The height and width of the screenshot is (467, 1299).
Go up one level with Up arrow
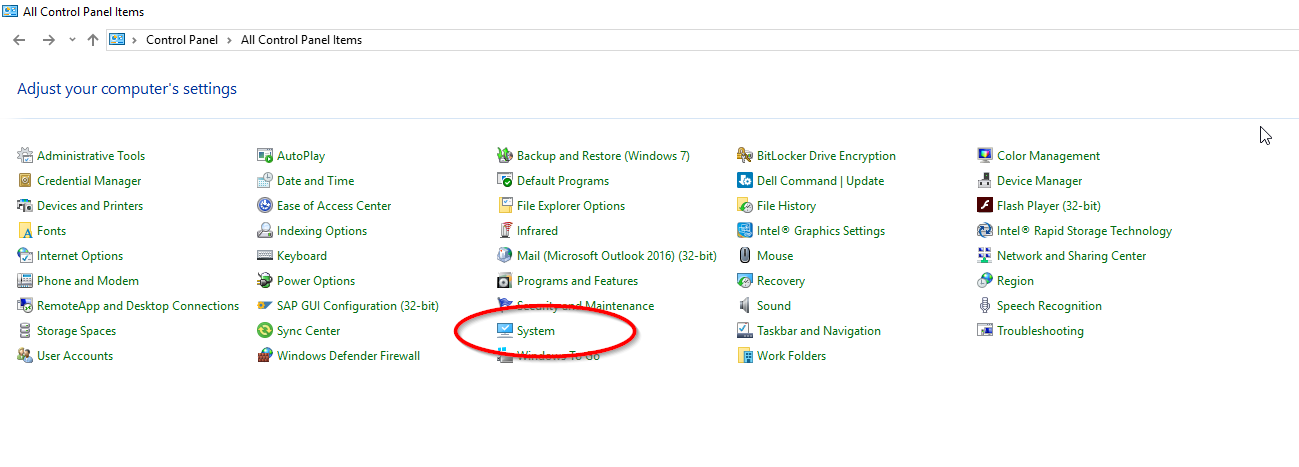(93, 40)
